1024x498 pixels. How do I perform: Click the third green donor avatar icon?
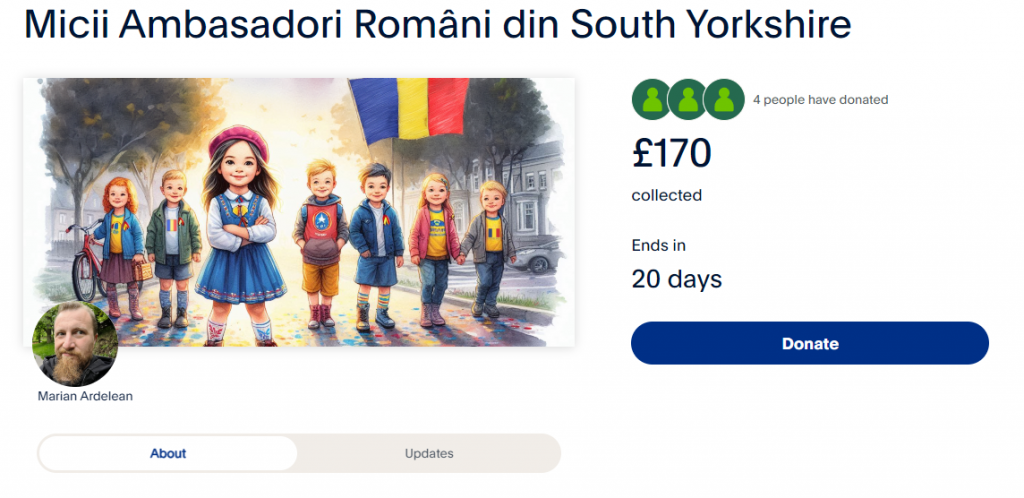click(x=724, y=100)
